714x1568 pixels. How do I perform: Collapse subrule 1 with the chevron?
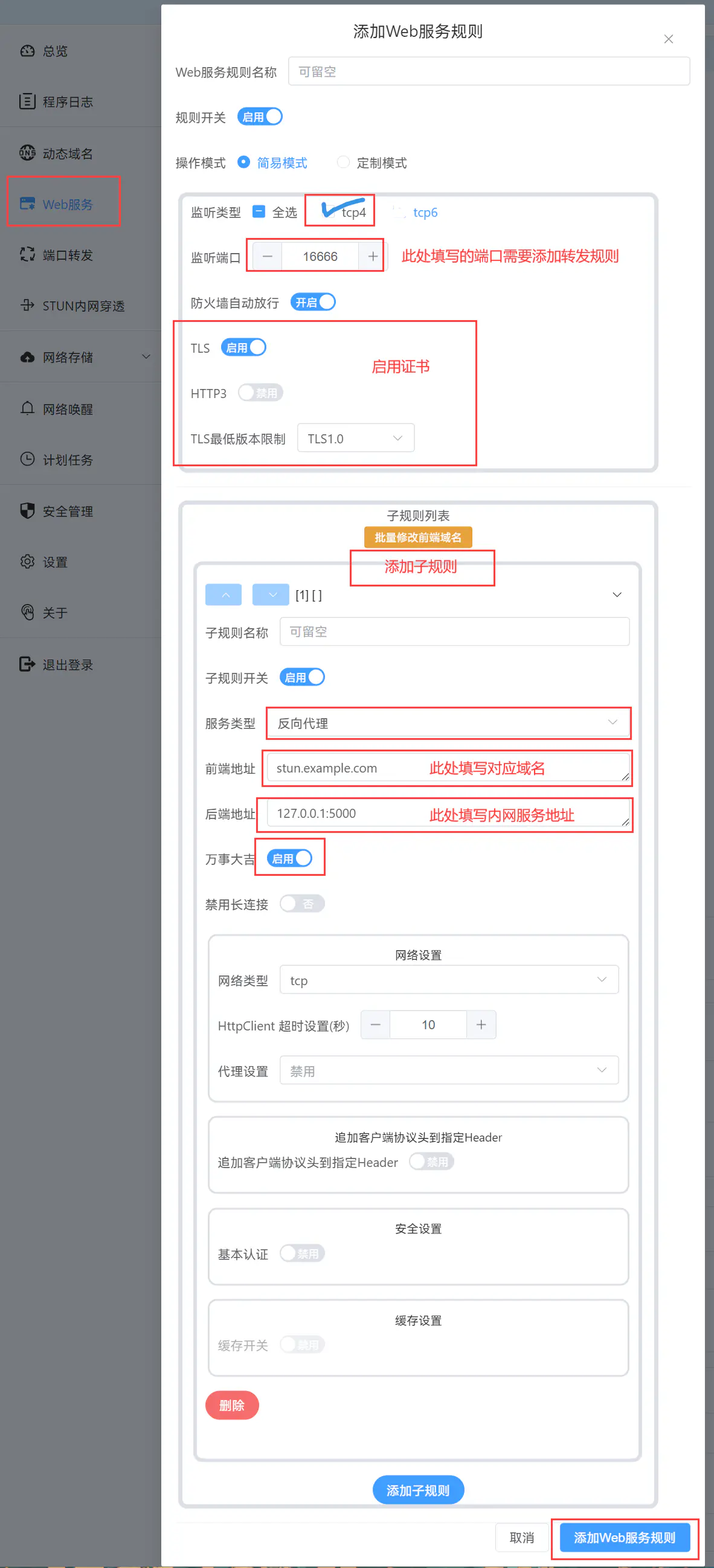(617, 595)
